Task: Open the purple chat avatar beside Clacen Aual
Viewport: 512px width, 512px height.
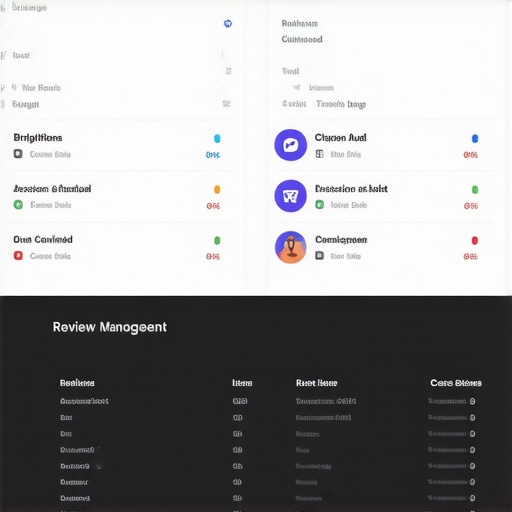Action: 291,145
